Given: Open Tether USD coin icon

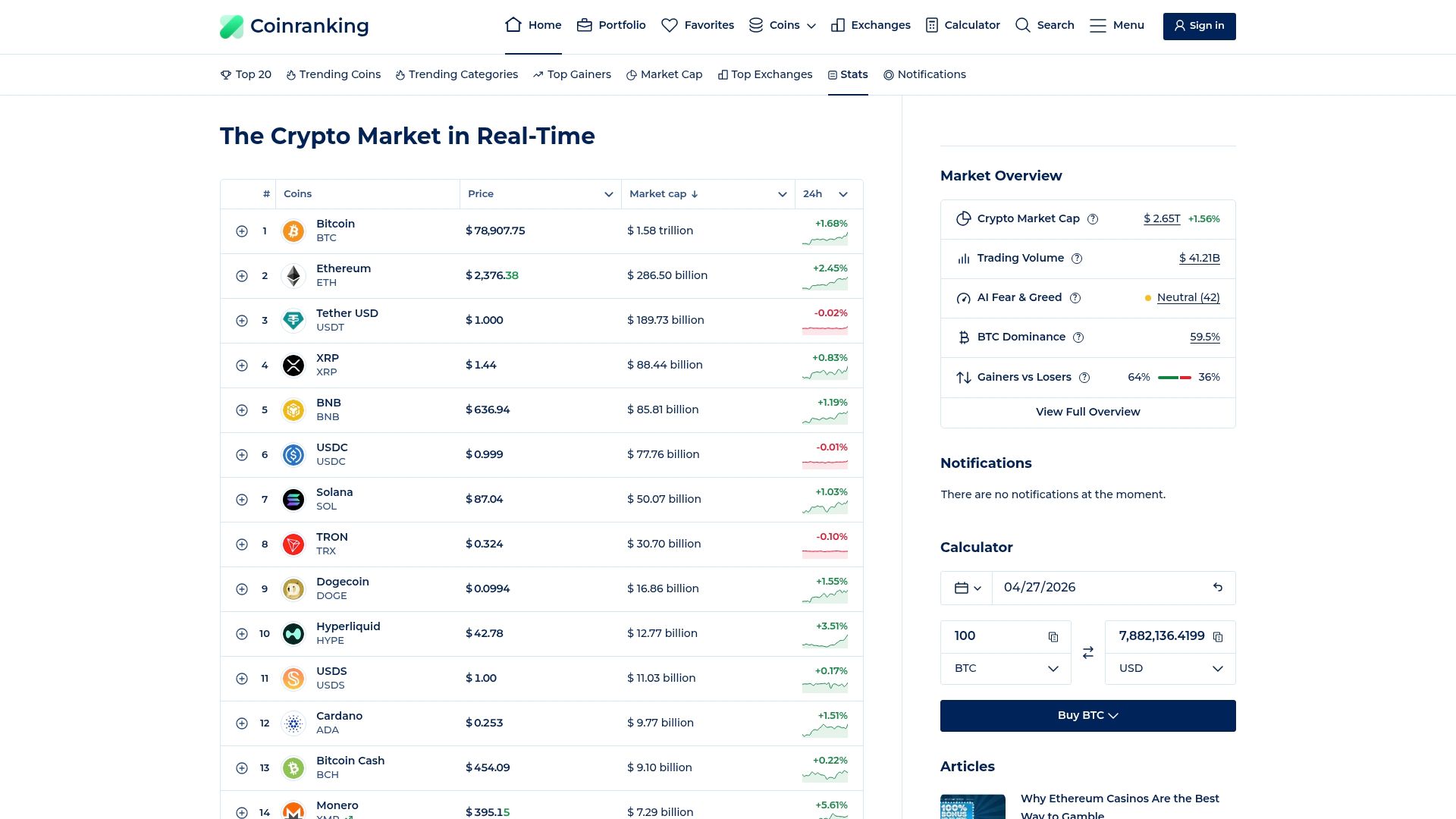Looking at the screenshot, I should click(293, 321).
